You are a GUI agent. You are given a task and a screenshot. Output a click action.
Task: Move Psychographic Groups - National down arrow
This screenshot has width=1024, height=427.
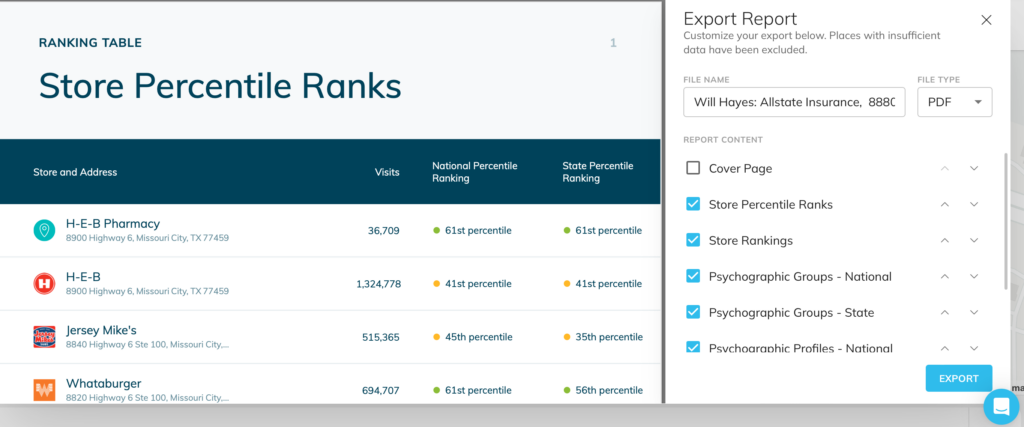pos(974,276)
